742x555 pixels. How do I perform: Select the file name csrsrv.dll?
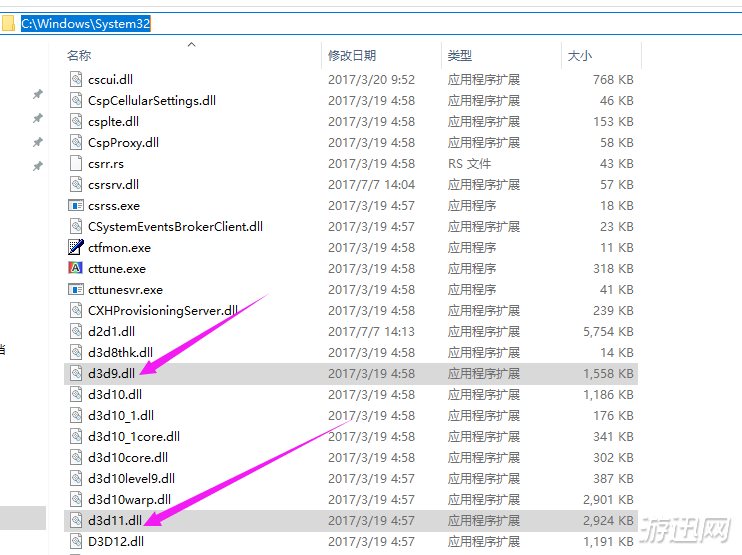coord(113,185)
